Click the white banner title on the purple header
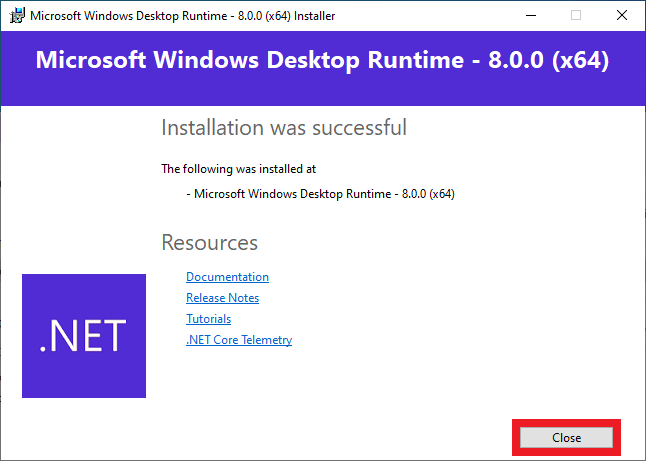The image size is (646, 461). coord(322,60)
